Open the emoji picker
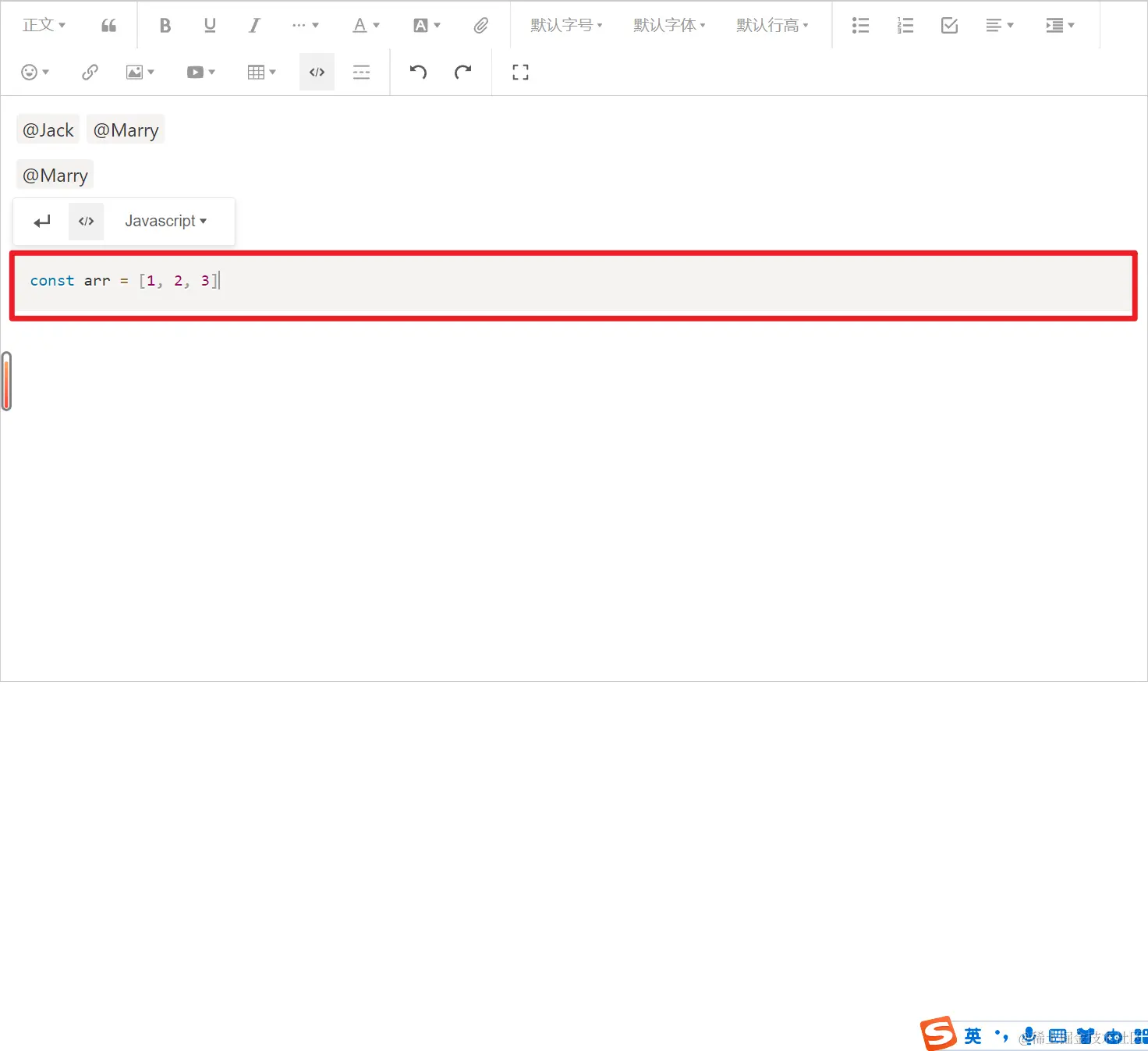1148x1051 pixels. [x=35, y=72]
